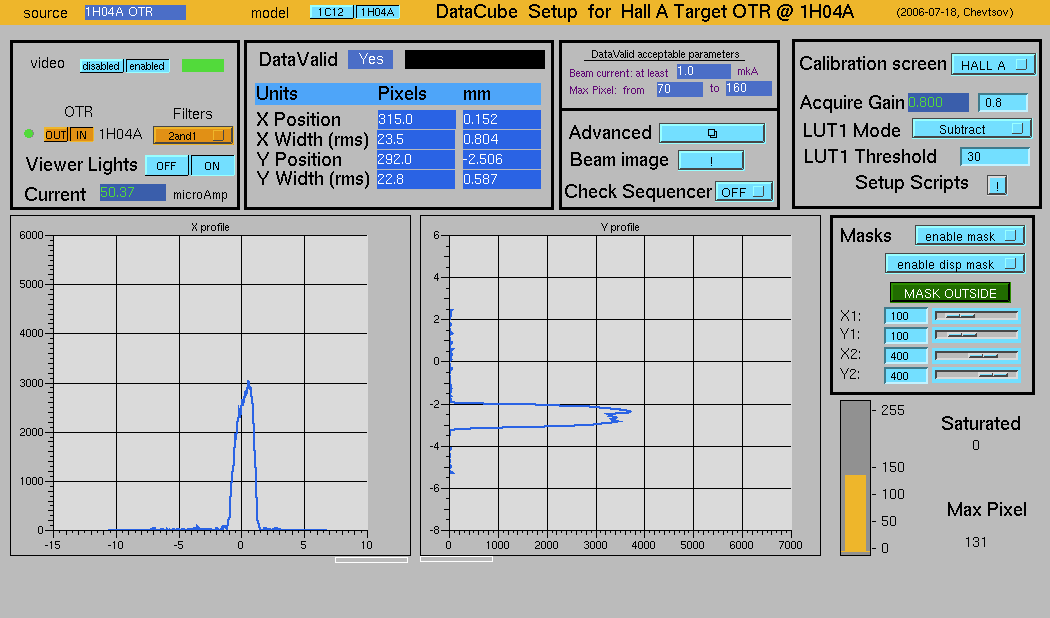Viewport: 1050px width, 618px height.
Task: Set video to enabled
Action: click(x=147, y=66)
